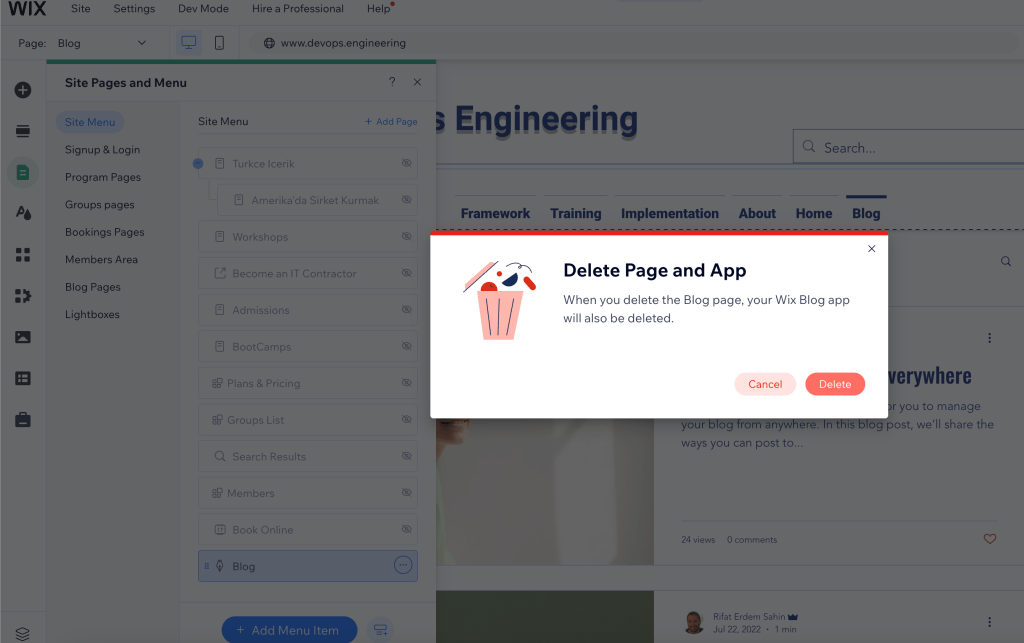Open the Page Blog dropdown
The image size is (1024, 643).
101,43
